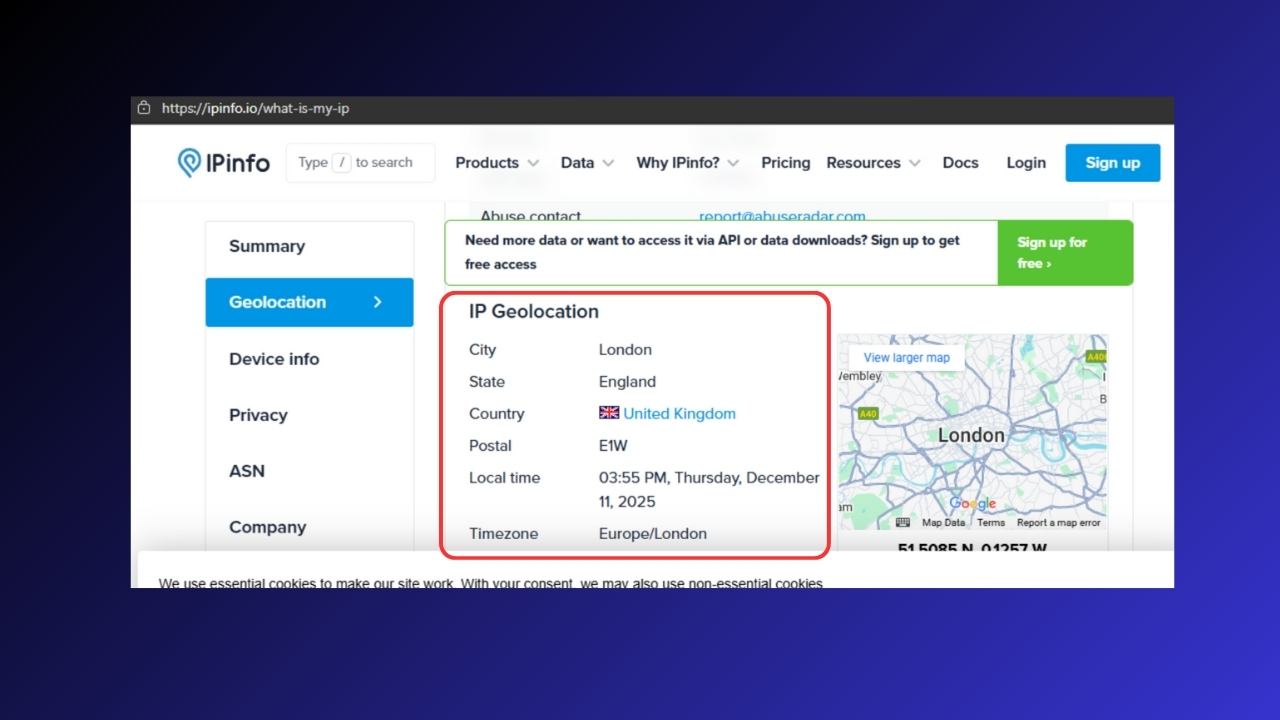
Task: Click the London map thumbnail
Action: (x=972, y=432)
